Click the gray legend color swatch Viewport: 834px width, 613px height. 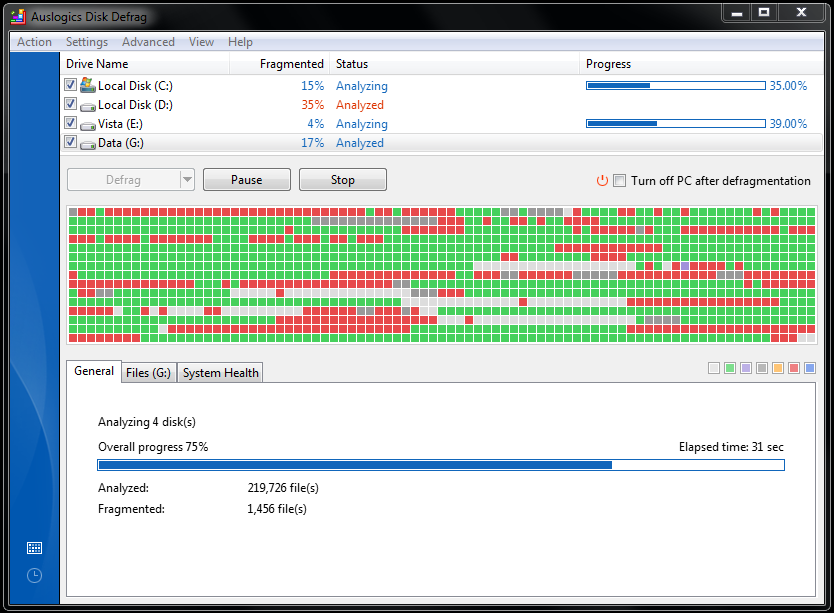[762, 368]
